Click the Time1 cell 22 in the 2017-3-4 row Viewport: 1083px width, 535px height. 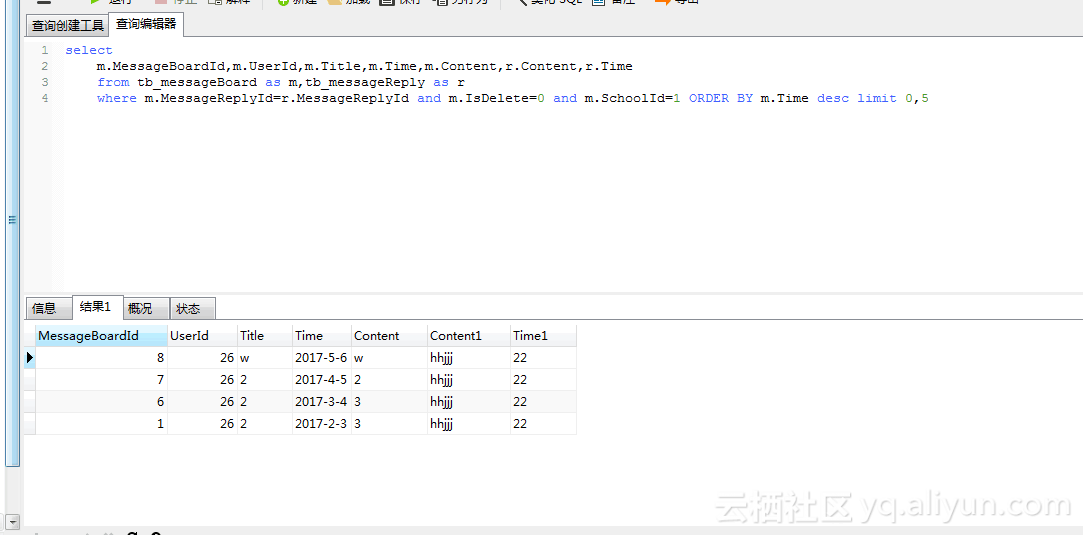point(543,402)
